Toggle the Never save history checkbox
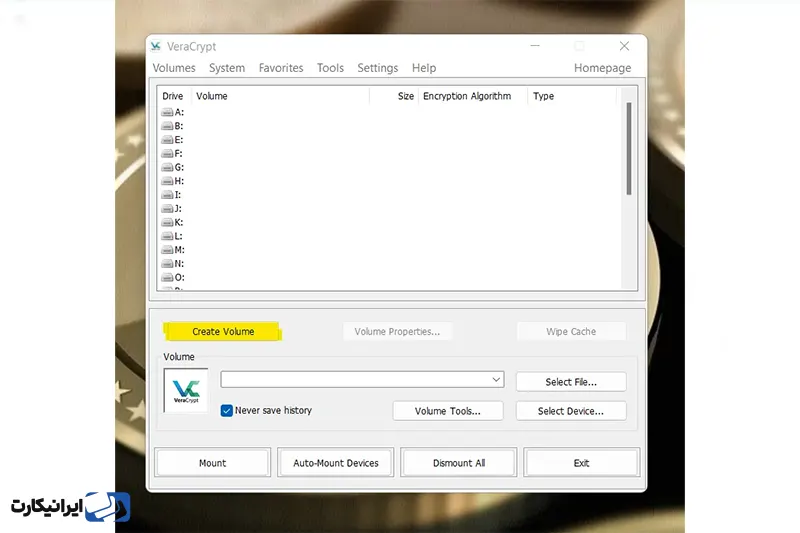This screenshot has width=800, height=533. point(227,411)
